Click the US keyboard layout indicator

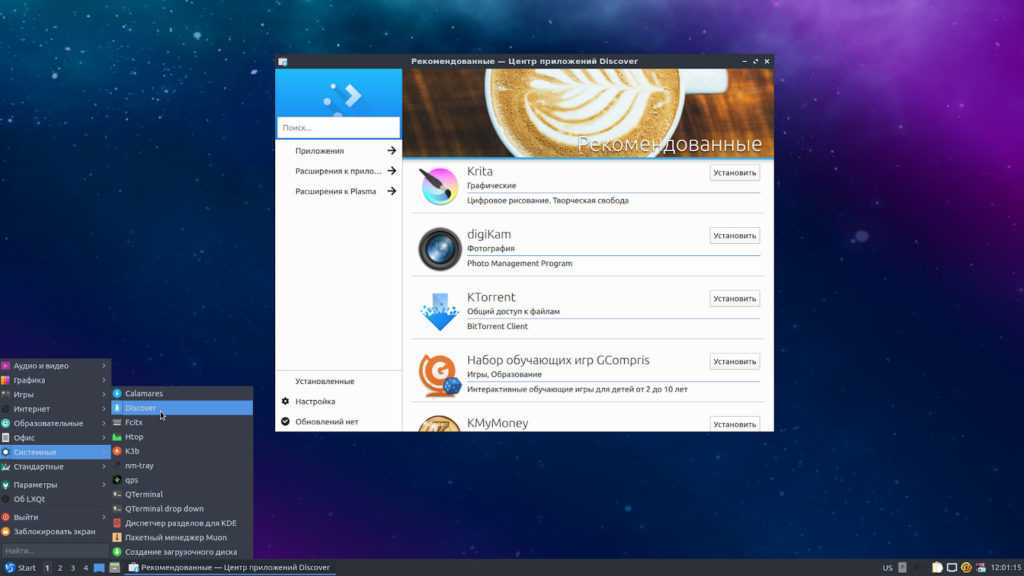888,568
